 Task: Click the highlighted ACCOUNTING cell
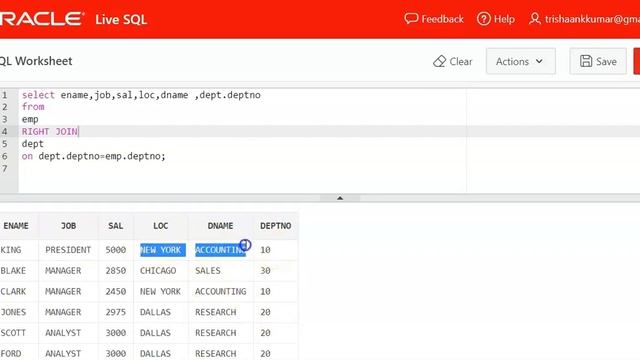pos(220,250)
